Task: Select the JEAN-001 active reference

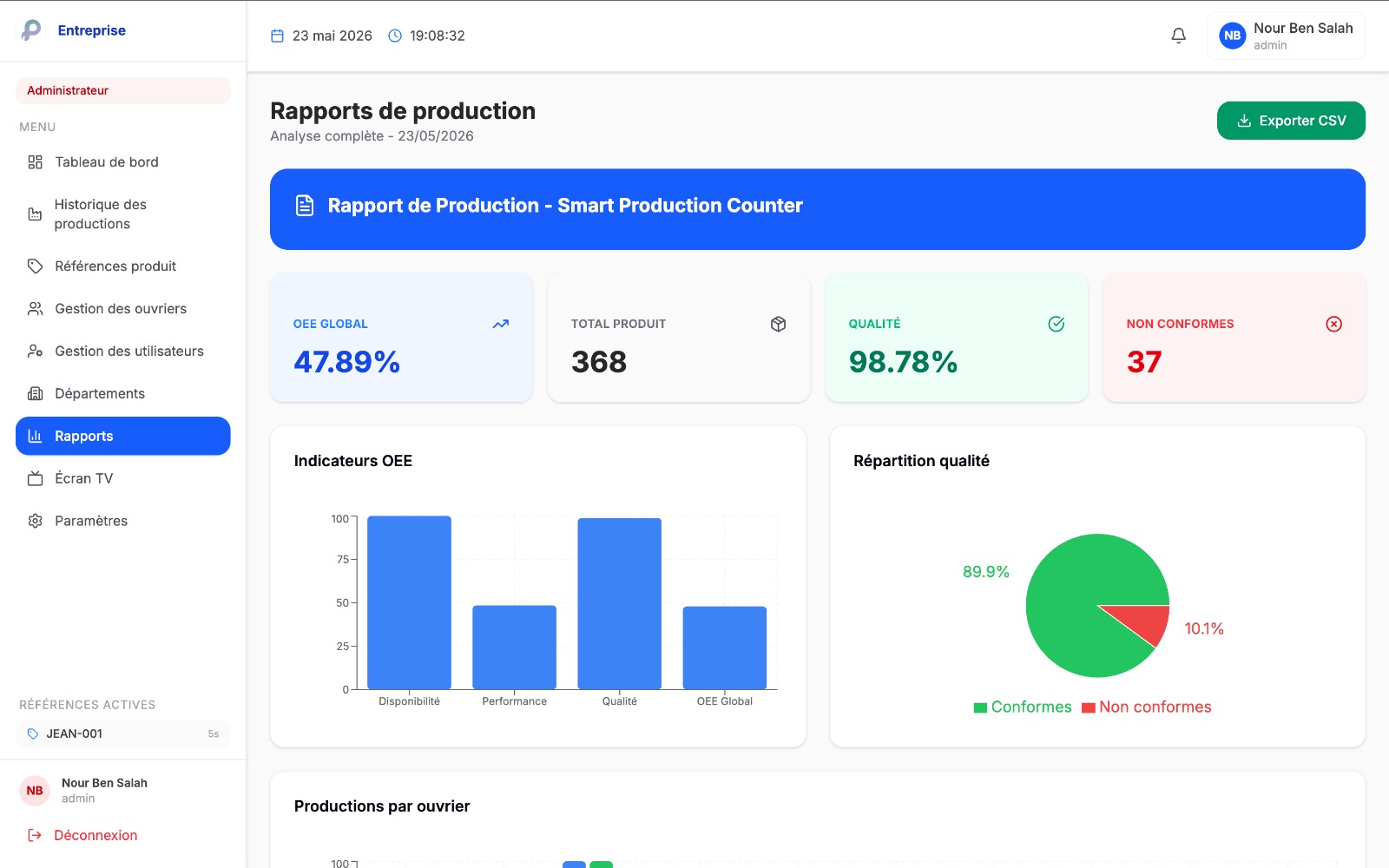Action: (123, 733)
